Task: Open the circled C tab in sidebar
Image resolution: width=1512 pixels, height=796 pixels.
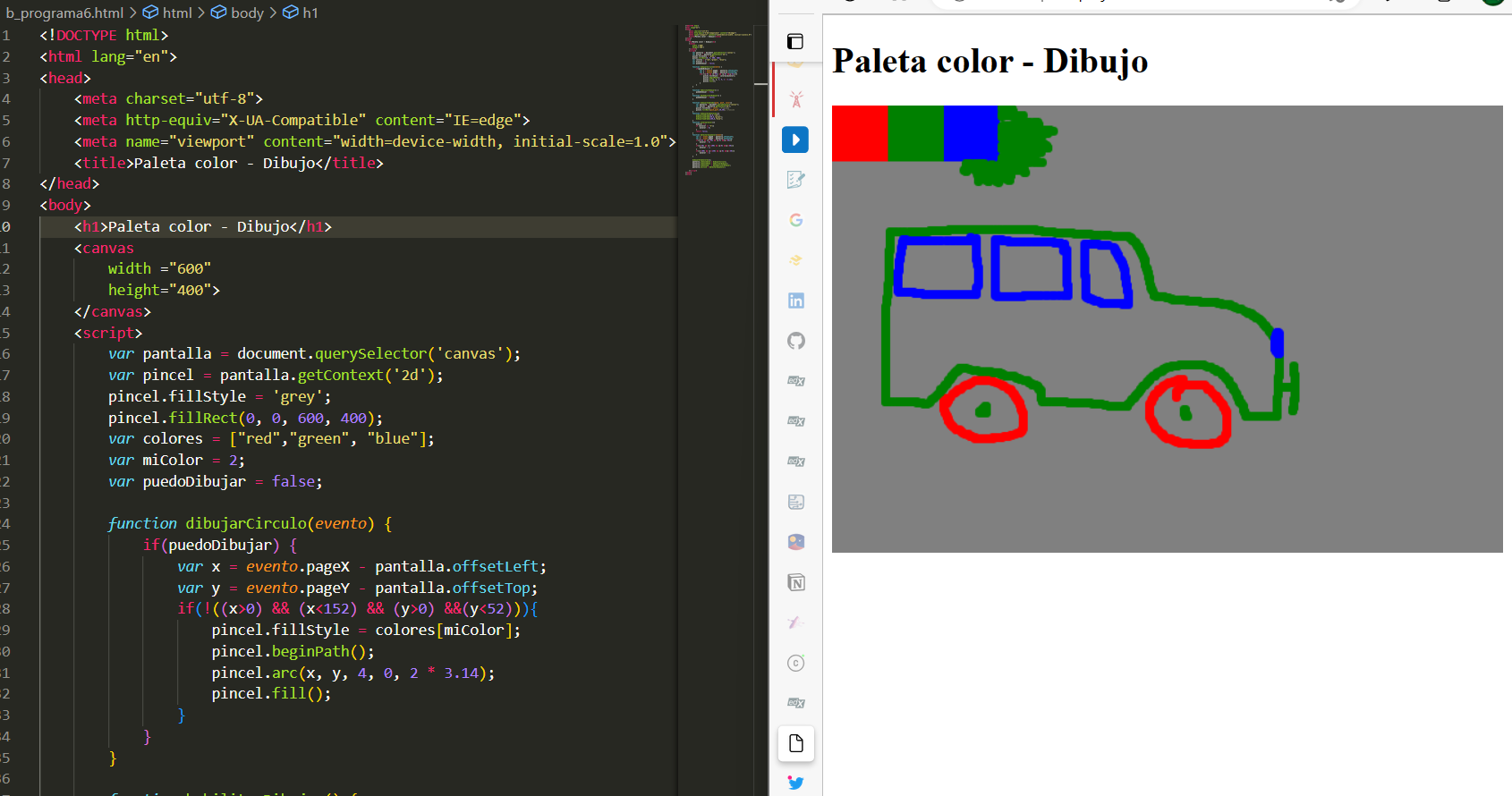Action: coord(795,663)
